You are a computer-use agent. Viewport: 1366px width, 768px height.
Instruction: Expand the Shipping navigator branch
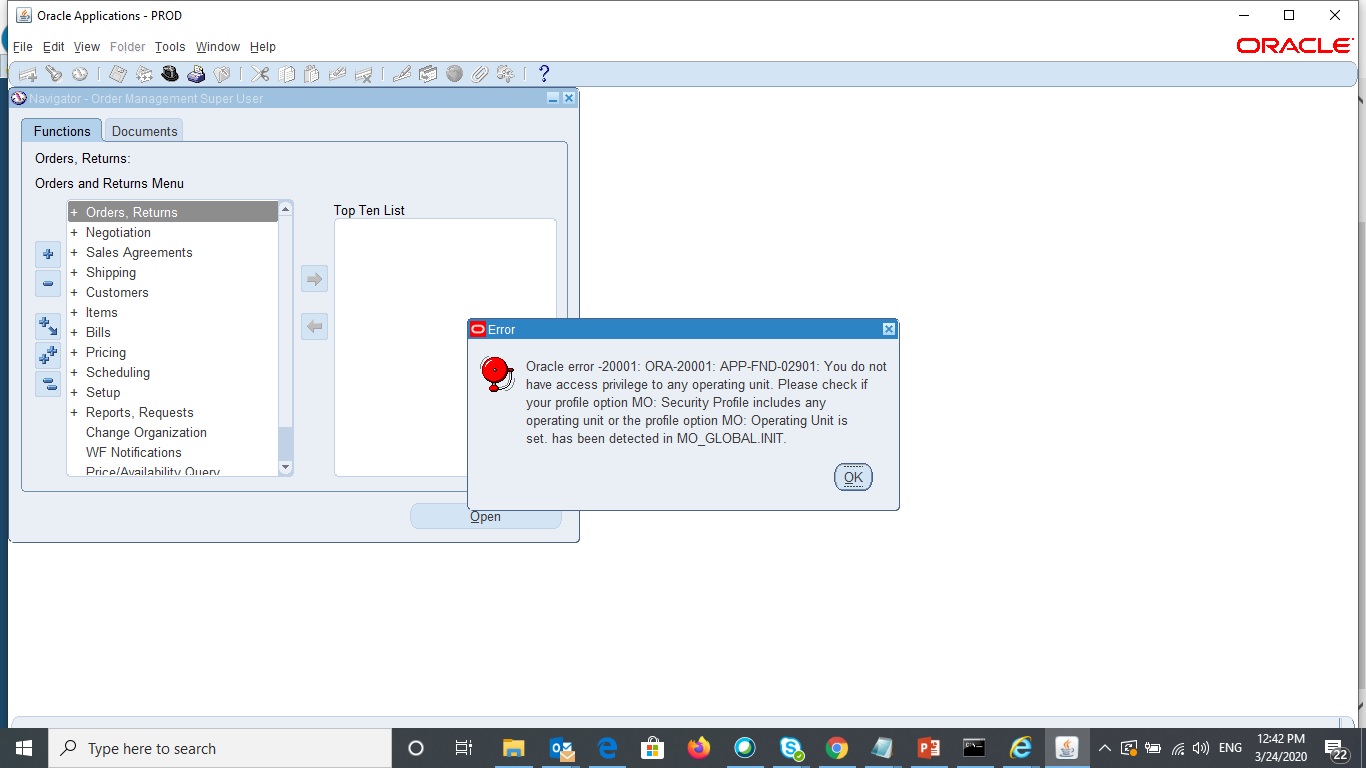coord(73,272)
